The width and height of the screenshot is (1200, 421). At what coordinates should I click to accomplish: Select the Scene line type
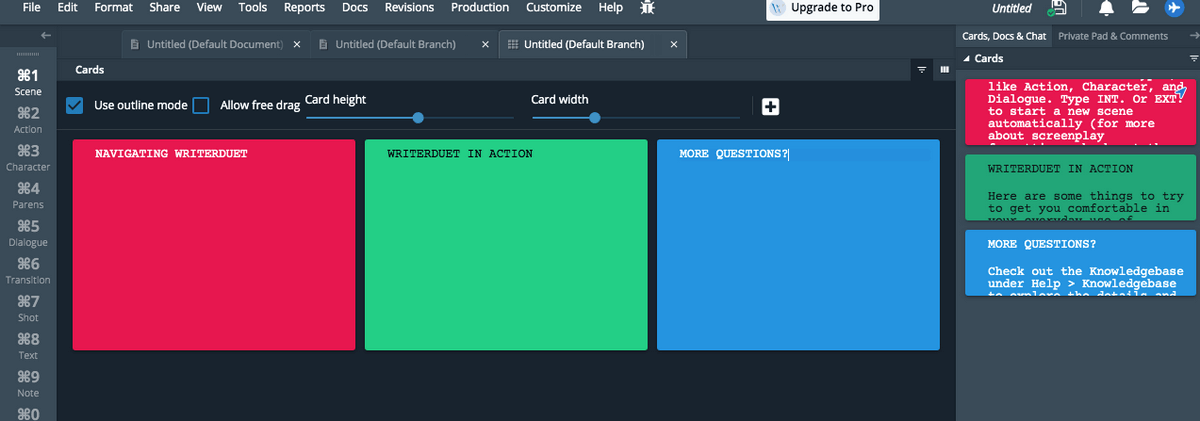[28, 82]
